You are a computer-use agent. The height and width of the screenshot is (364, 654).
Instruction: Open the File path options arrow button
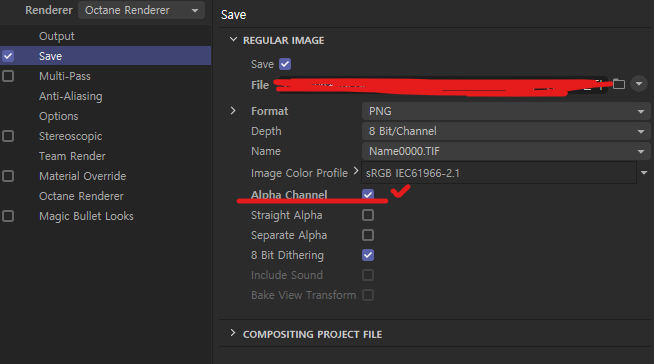click(x=639, y=84)
